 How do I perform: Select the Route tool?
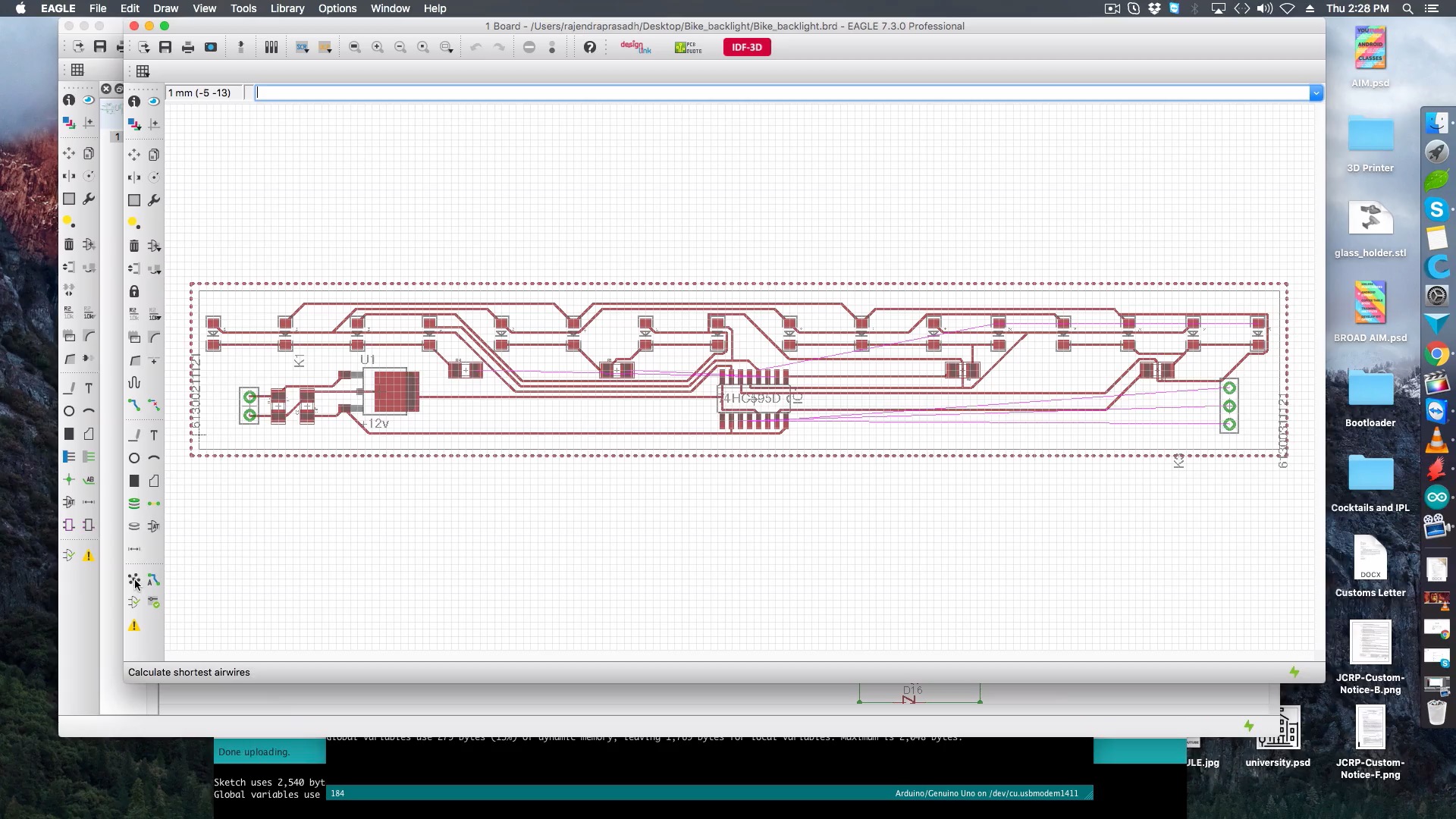point(134,405)
